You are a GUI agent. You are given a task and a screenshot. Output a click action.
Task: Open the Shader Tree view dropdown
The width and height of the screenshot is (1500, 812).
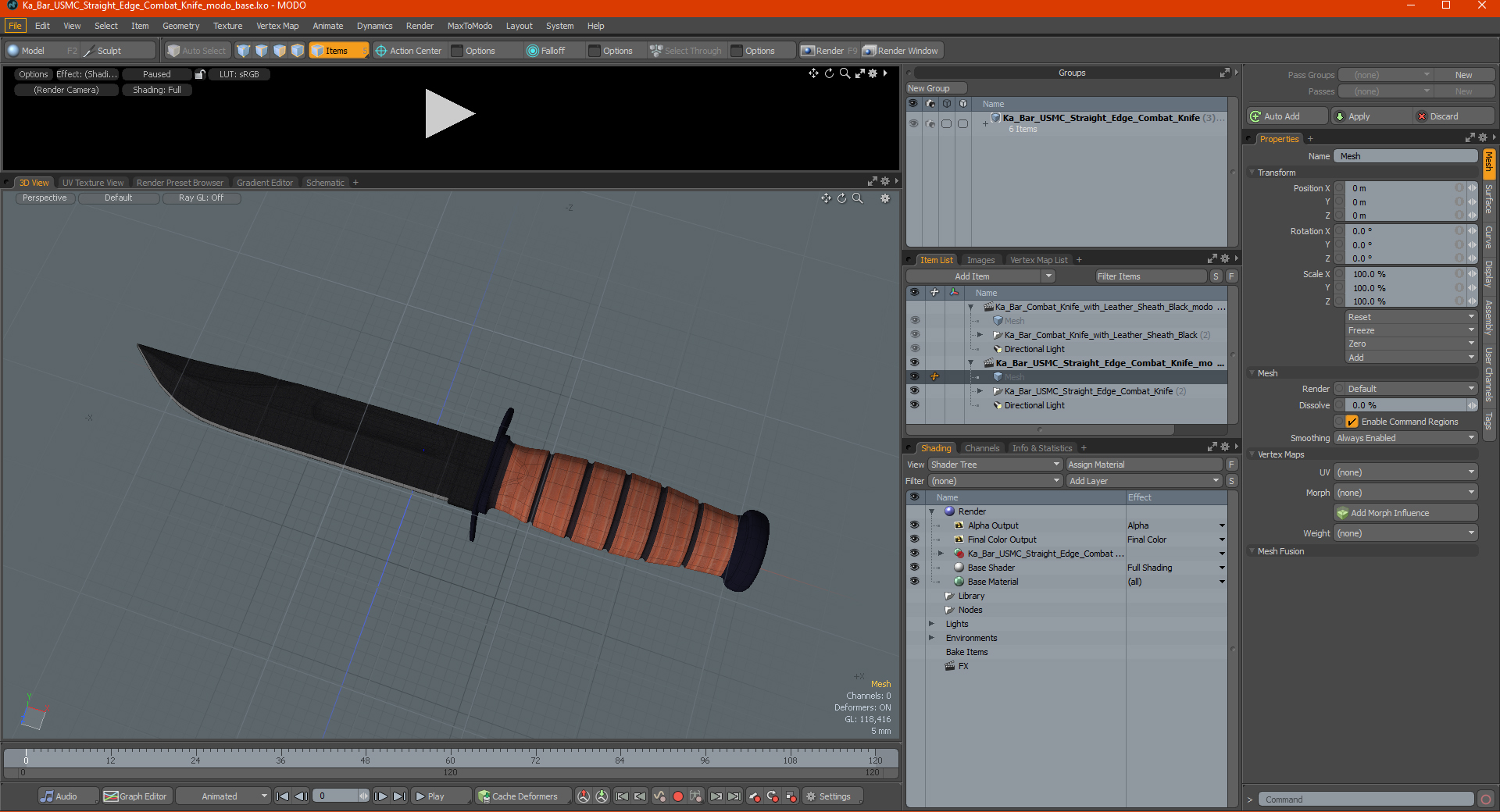click(x=995, y=465)
